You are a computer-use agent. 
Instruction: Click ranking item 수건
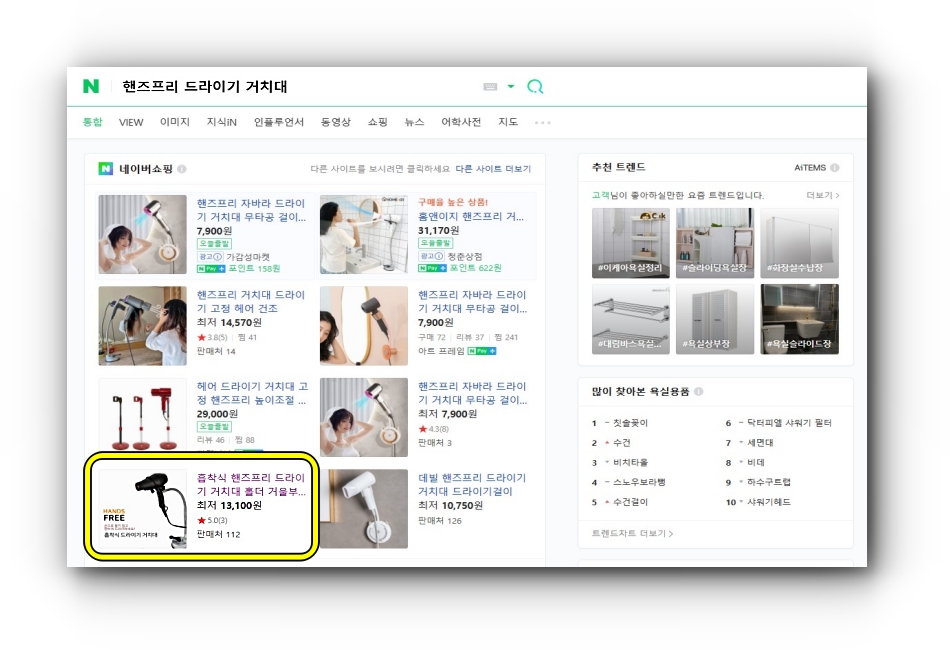point(622,443)
